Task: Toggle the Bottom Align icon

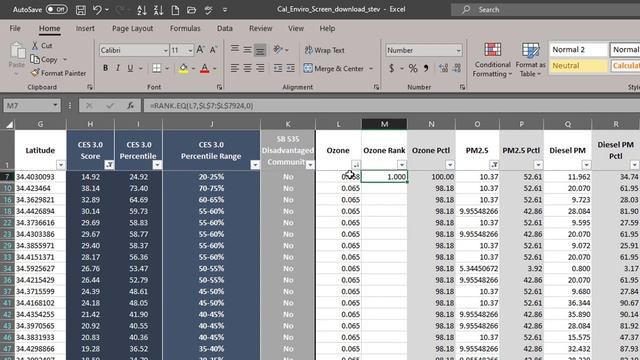Action: click(x=260, y=50)
